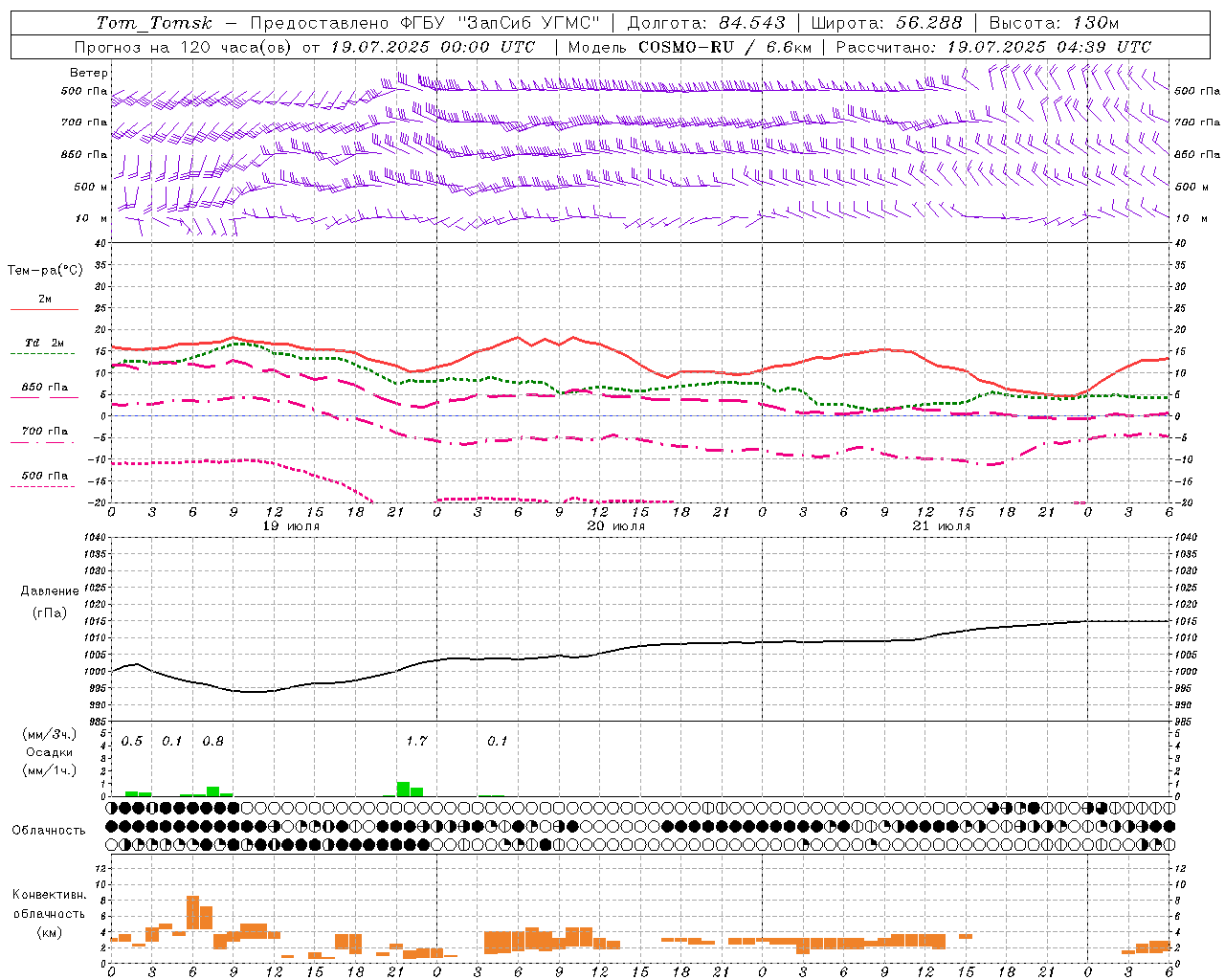Click the 0.5 precipitation total value
The width and height of the screenshot is (1225, 980).
(131, 741)
